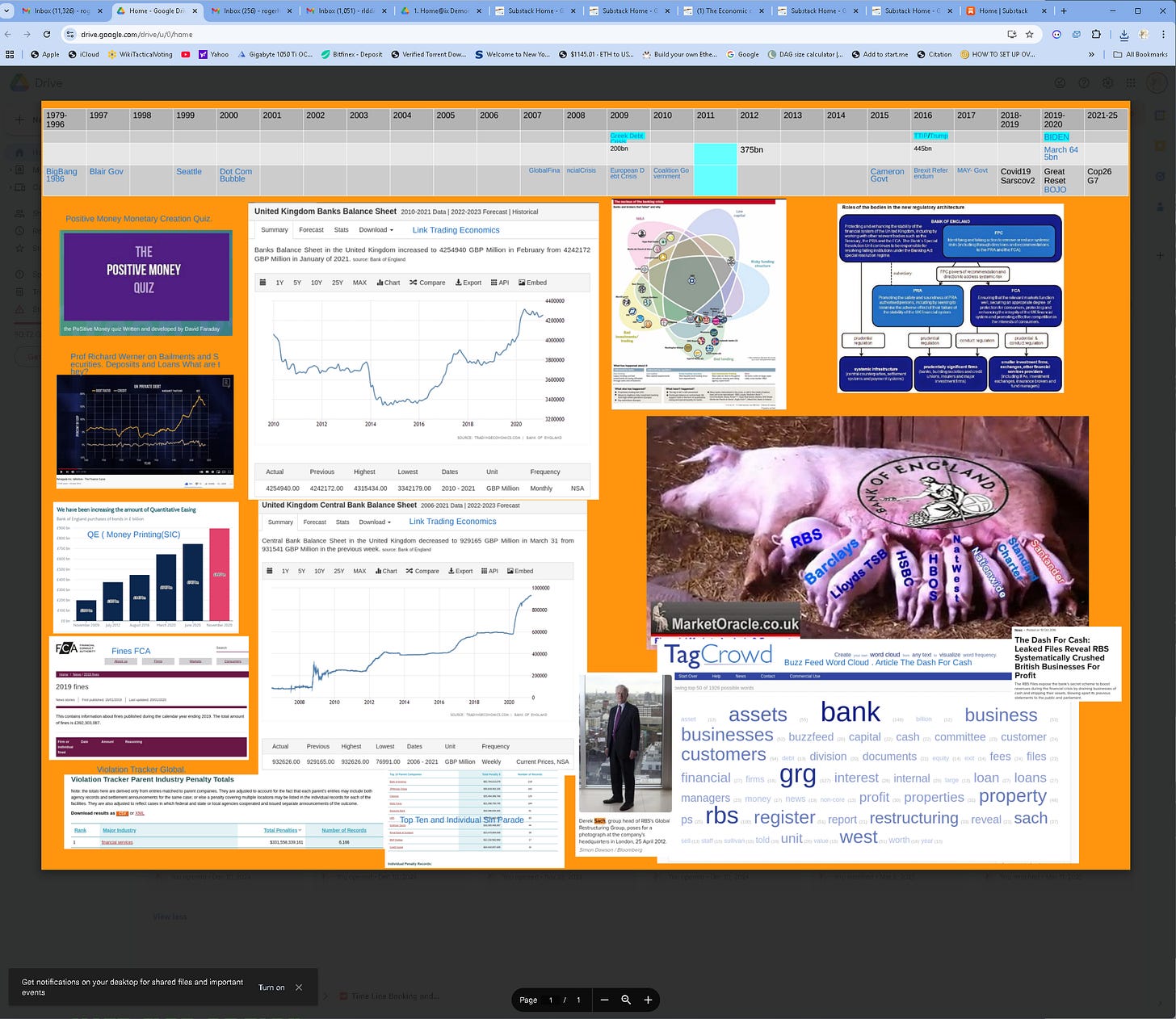Viewport: 1176px width, 1019px height.
Task: Open the Violation Tracker Global link
Action: [x=141, y=769]
